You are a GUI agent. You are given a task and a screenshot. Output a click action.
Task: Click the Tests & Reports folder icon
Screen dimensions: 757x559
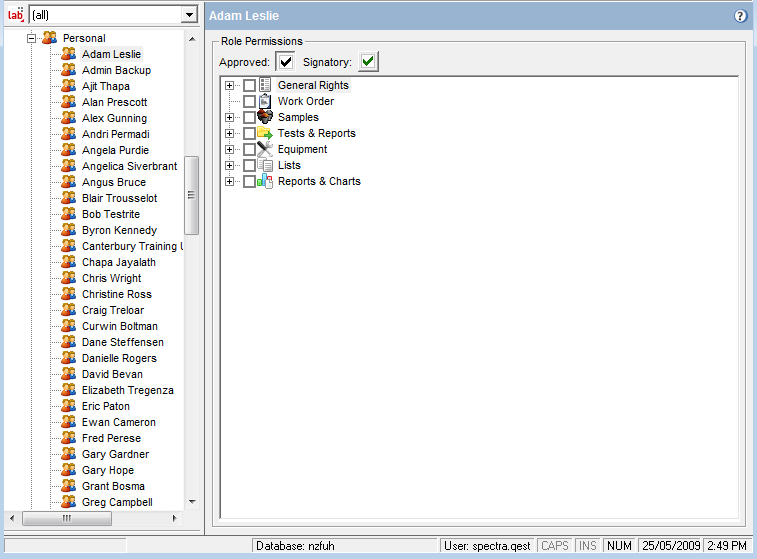point(265,133)
